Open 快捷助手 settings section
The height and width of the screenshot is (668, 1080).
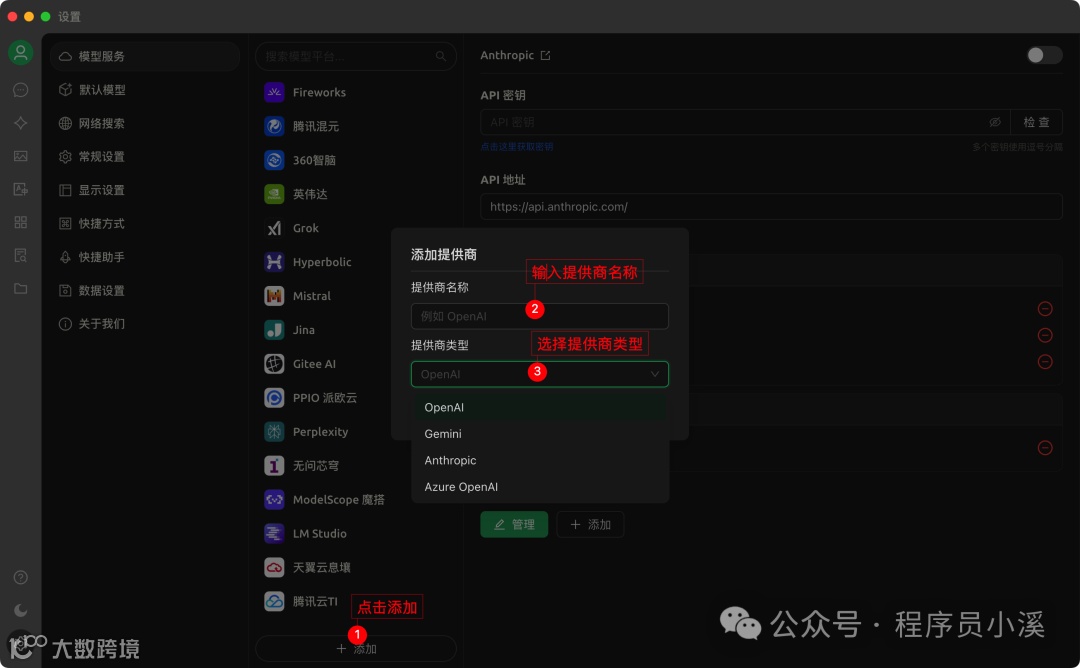pos(145,257)
